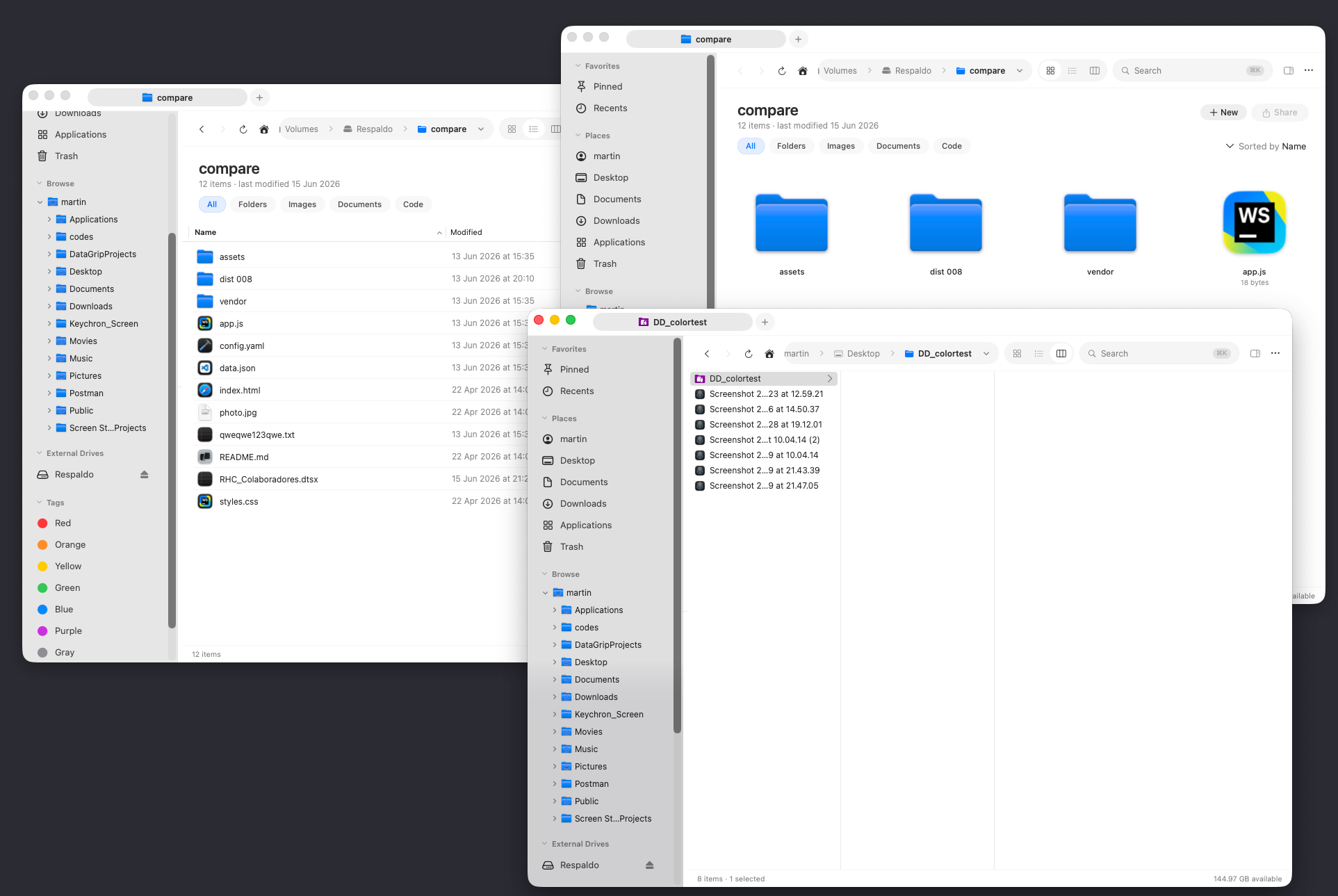Image resolution: width=1338 pixels, height=896 pixels.
Task: Open app.js WebStorm thumbnail
Action: (x=1255, y=222)
